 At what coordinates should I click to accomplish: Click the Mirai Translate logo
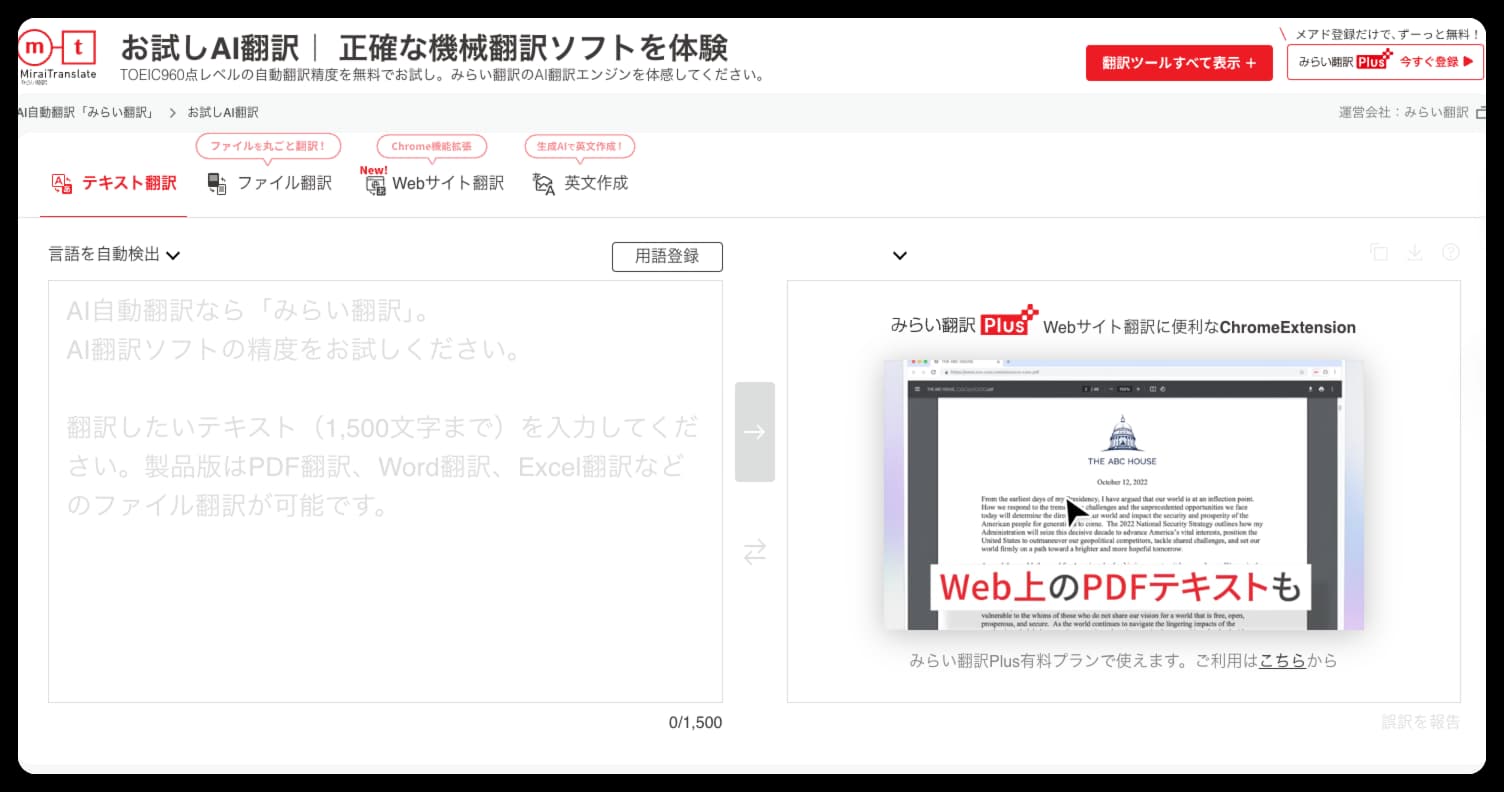tap(58, 56)
